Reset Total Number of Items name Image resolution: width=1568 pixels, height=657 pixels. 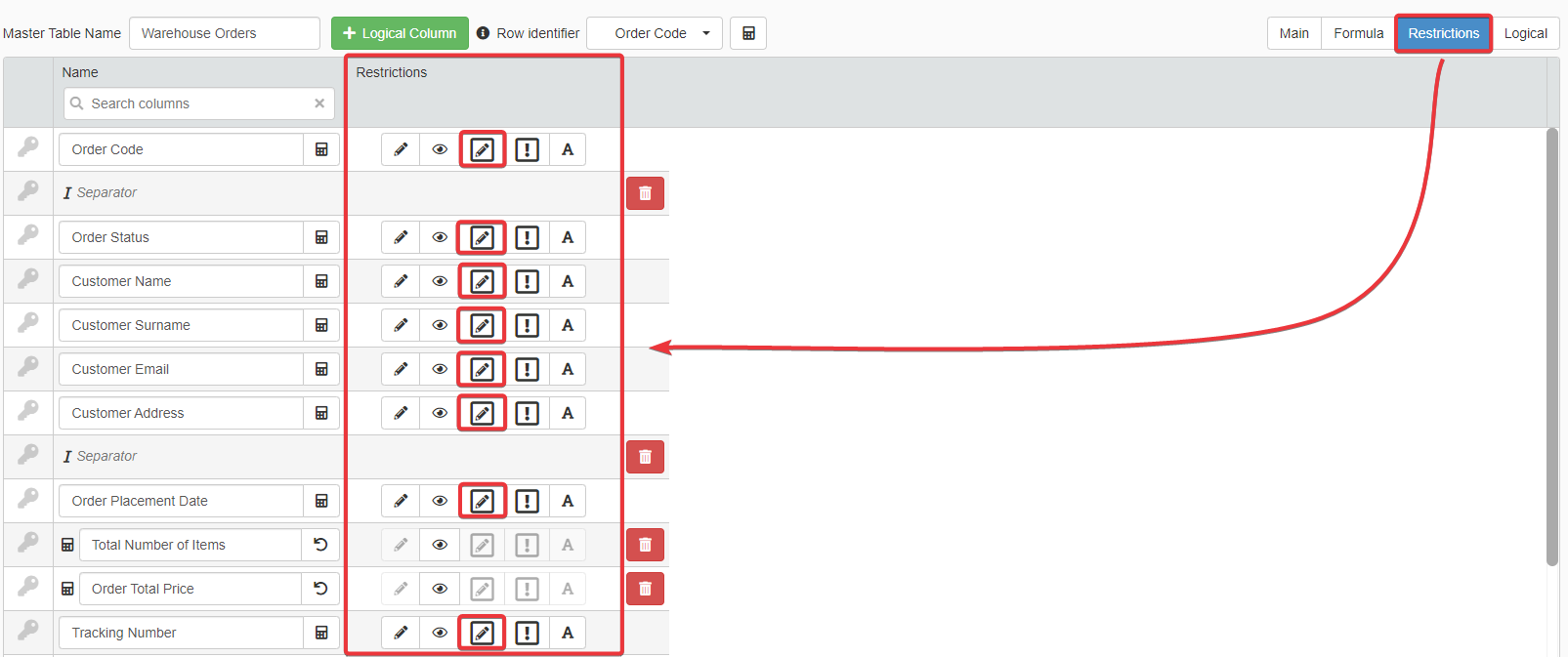(x=320, y=545)
